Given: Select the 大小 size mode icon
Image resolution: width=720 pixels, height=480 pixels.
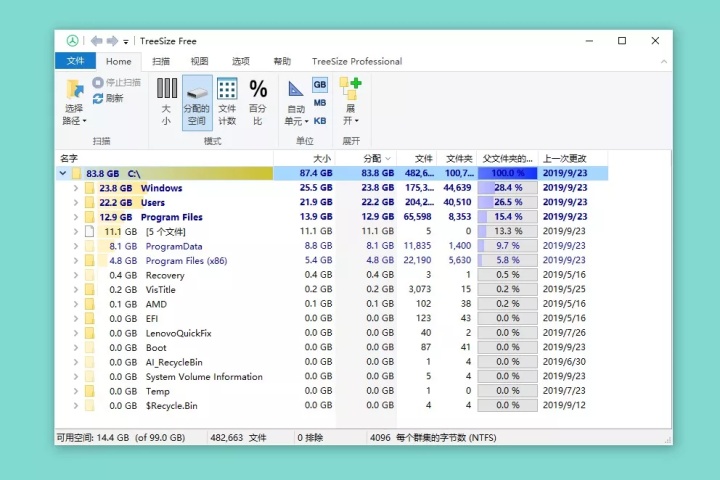Looking at the screenshot, I should [166, 88].
